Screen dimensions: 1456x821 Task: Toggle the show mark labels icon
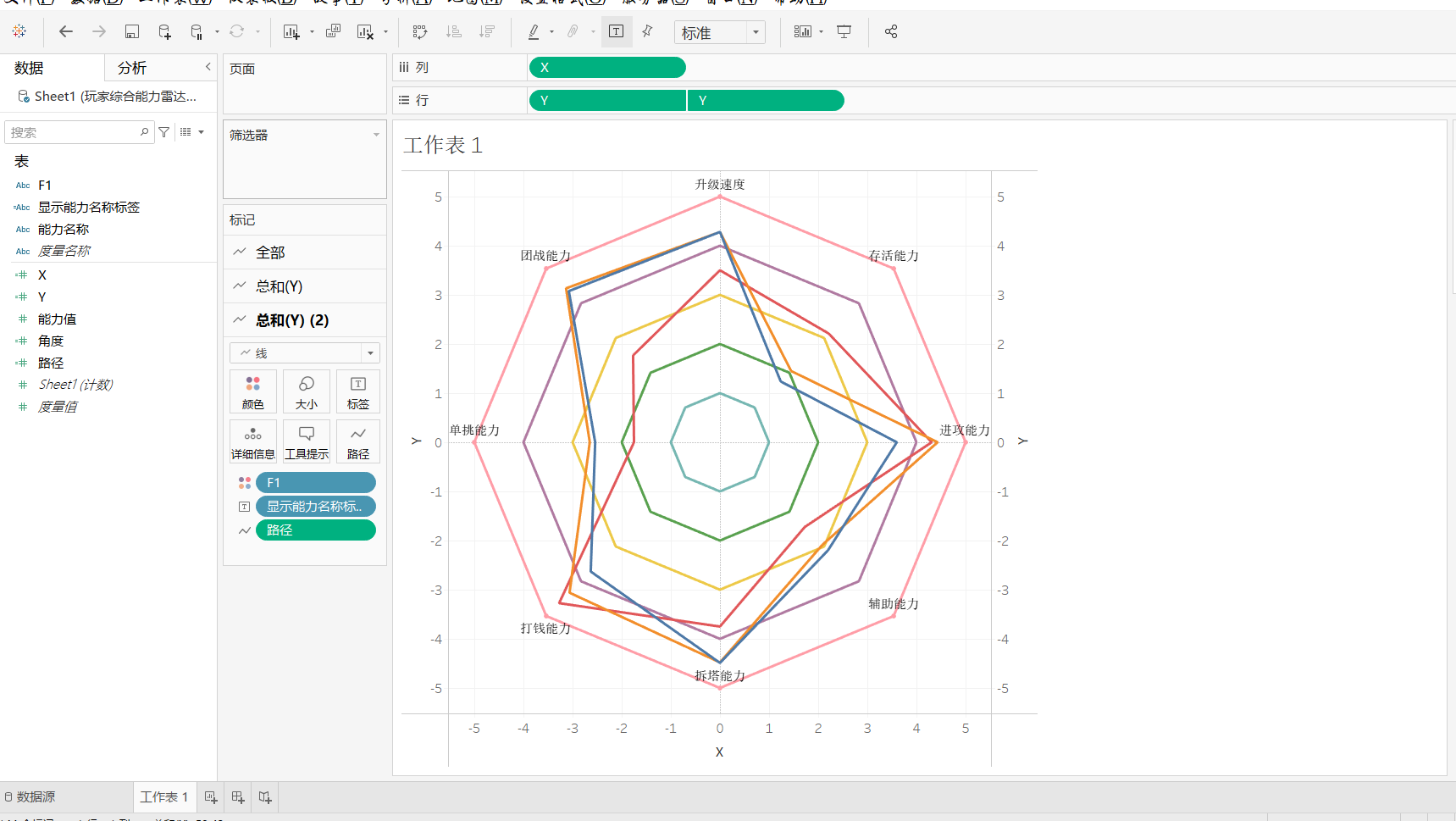pos(617,31)
